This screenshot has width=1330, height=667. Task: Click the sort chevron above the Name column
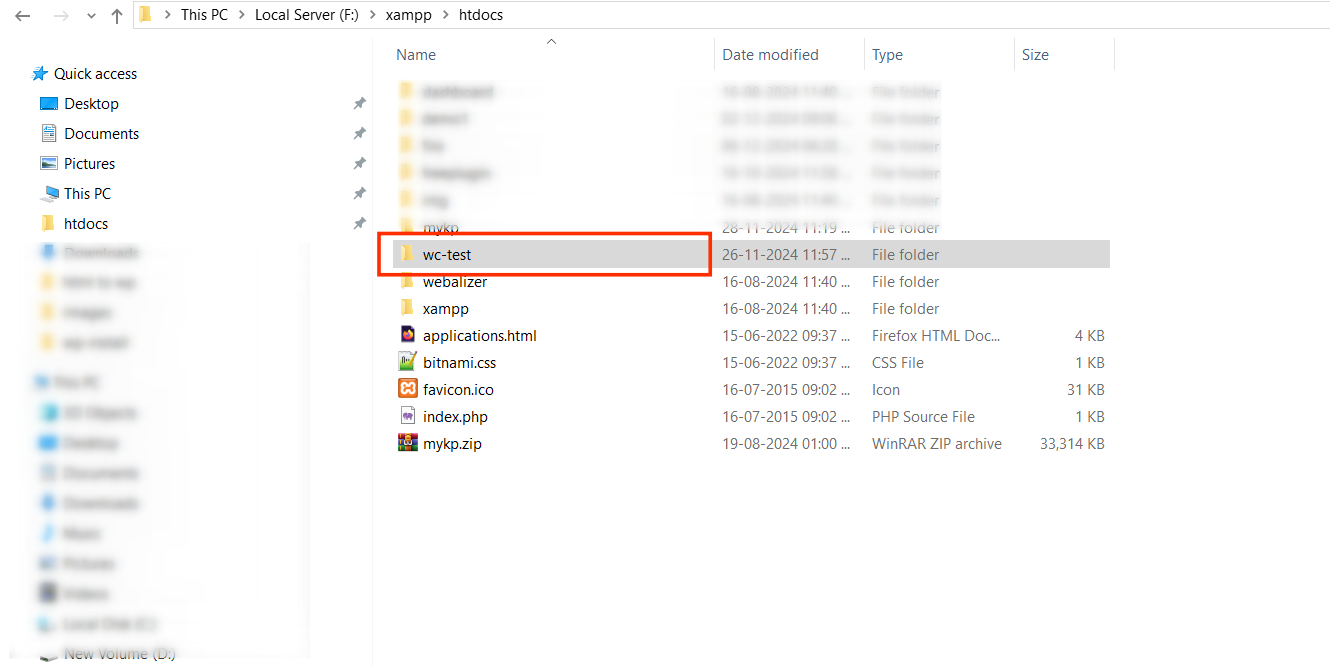tap(551, 41)
